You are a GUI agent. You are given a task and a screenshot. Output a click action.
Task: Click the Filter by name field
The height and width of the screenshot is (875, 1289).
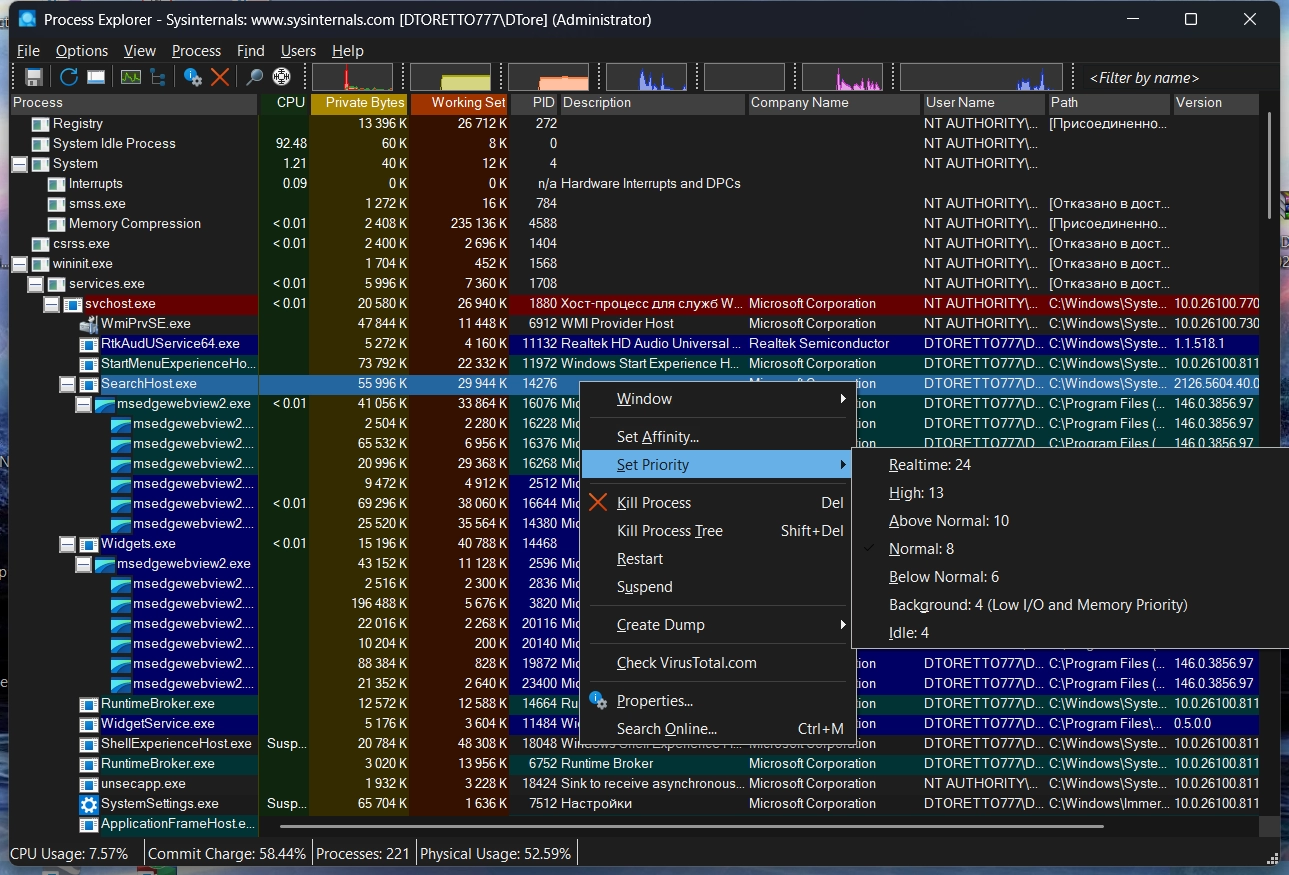[x=1144, y=78]
